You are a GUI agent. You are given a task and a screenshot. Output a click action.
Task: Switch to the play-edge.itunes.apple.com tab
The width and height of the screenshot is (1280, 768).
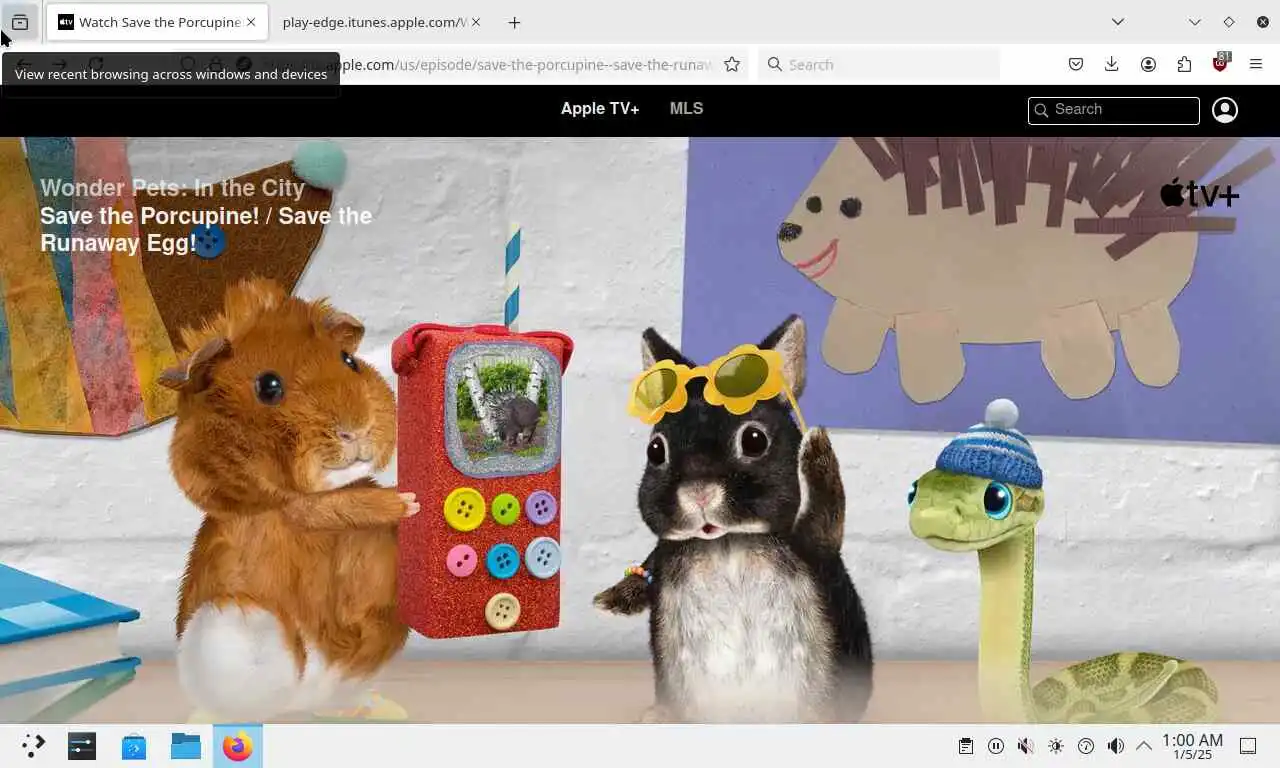pyautogui.click(x=375, y=22)
